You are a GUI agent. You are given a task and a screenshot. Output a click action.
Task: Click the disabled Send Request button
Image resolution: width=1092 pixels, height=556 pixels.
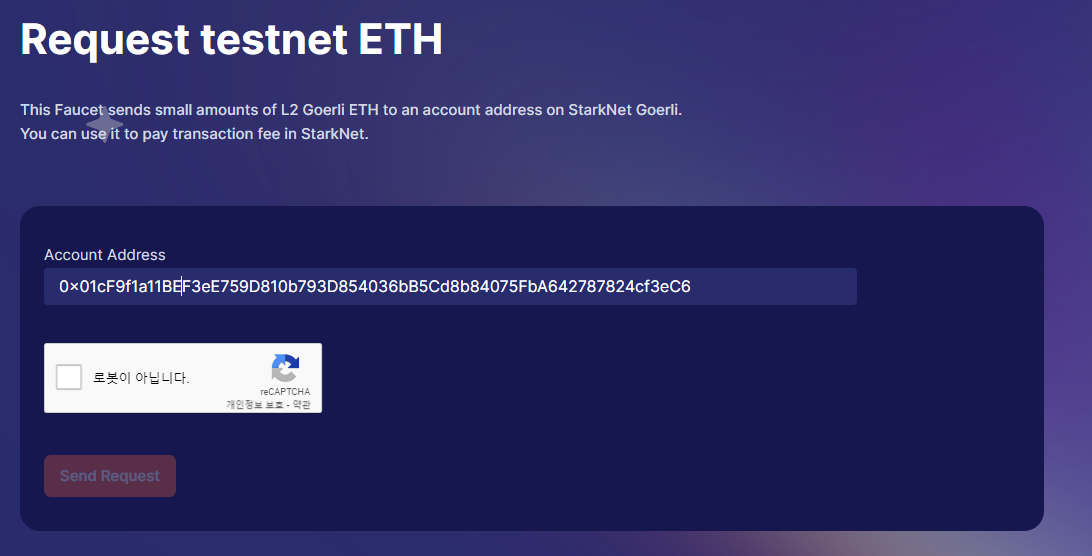tap(110, 476)
